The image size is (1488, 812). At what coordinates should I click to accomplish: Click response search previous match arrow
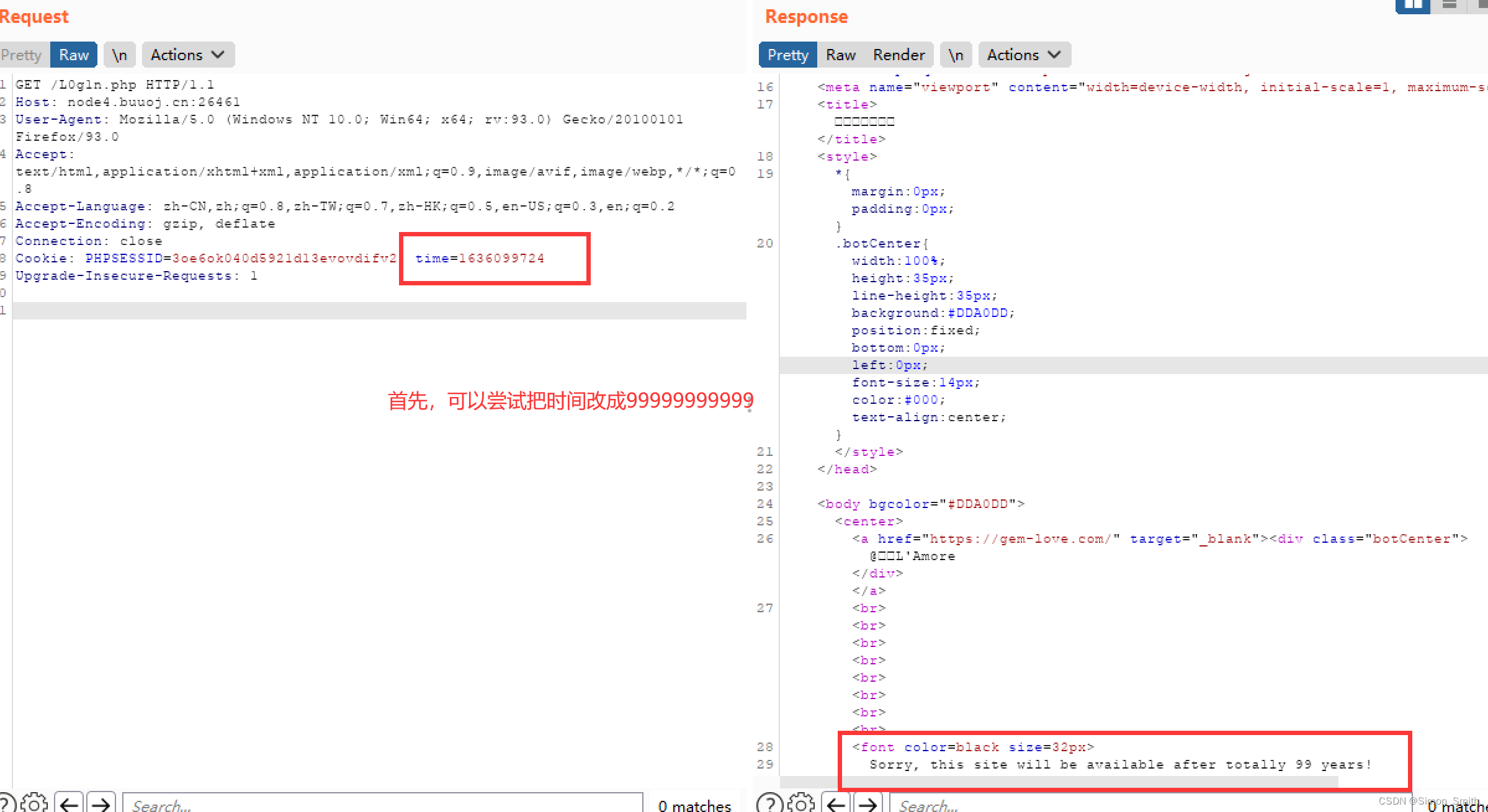[x=836, y=804]
